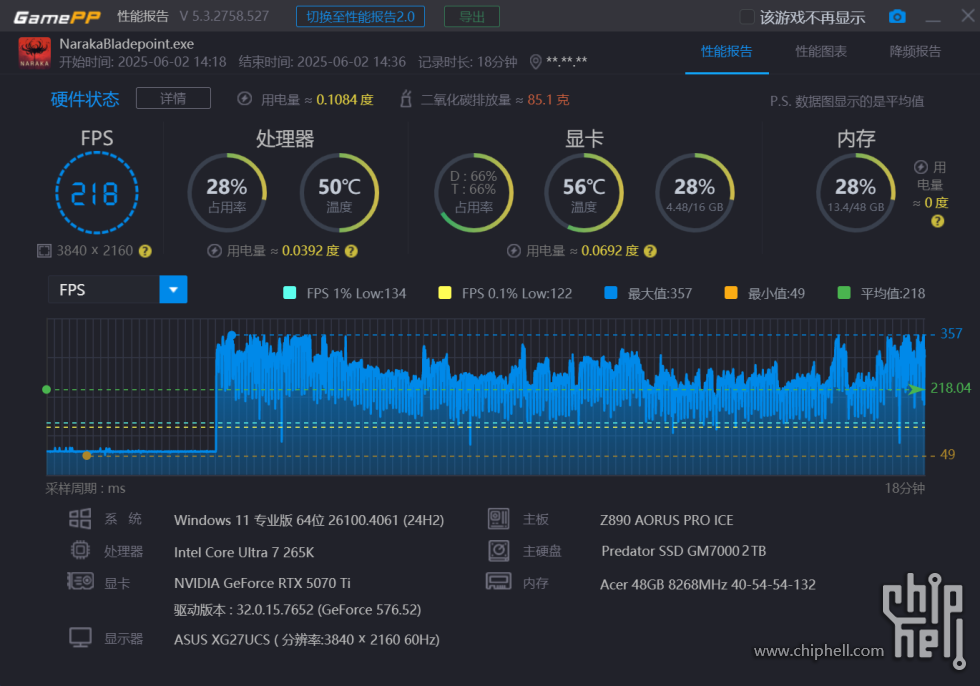This screenshot has width=980, height=686.
Task: Click NarakaBladepoint.exe process name
Action: 126,44
